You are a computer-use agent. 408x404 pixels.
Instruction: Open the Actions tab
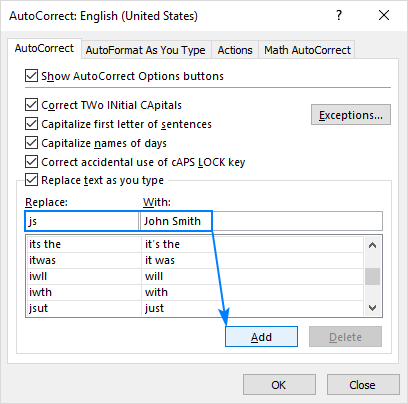235,50
